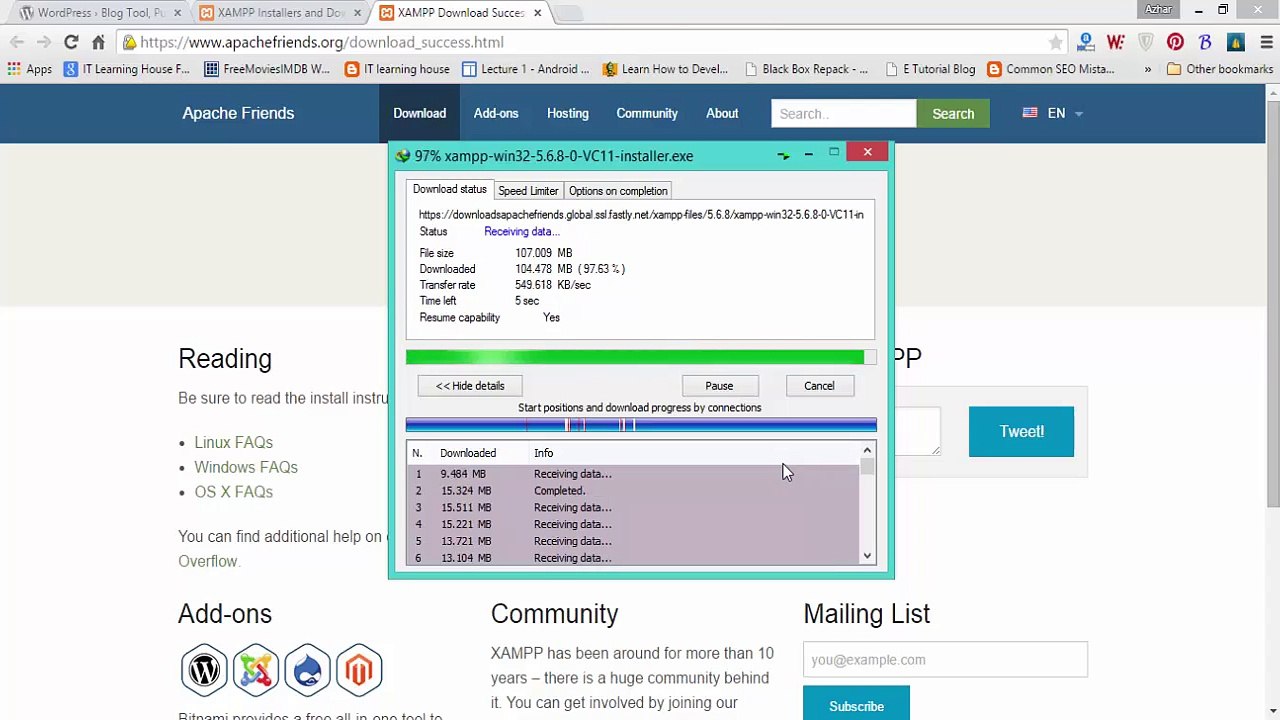This screenshot has height=720, width=1280.
Task: Click the connections list scroll-down arrow
Action: pyautogui.click(x=867, y=556)
